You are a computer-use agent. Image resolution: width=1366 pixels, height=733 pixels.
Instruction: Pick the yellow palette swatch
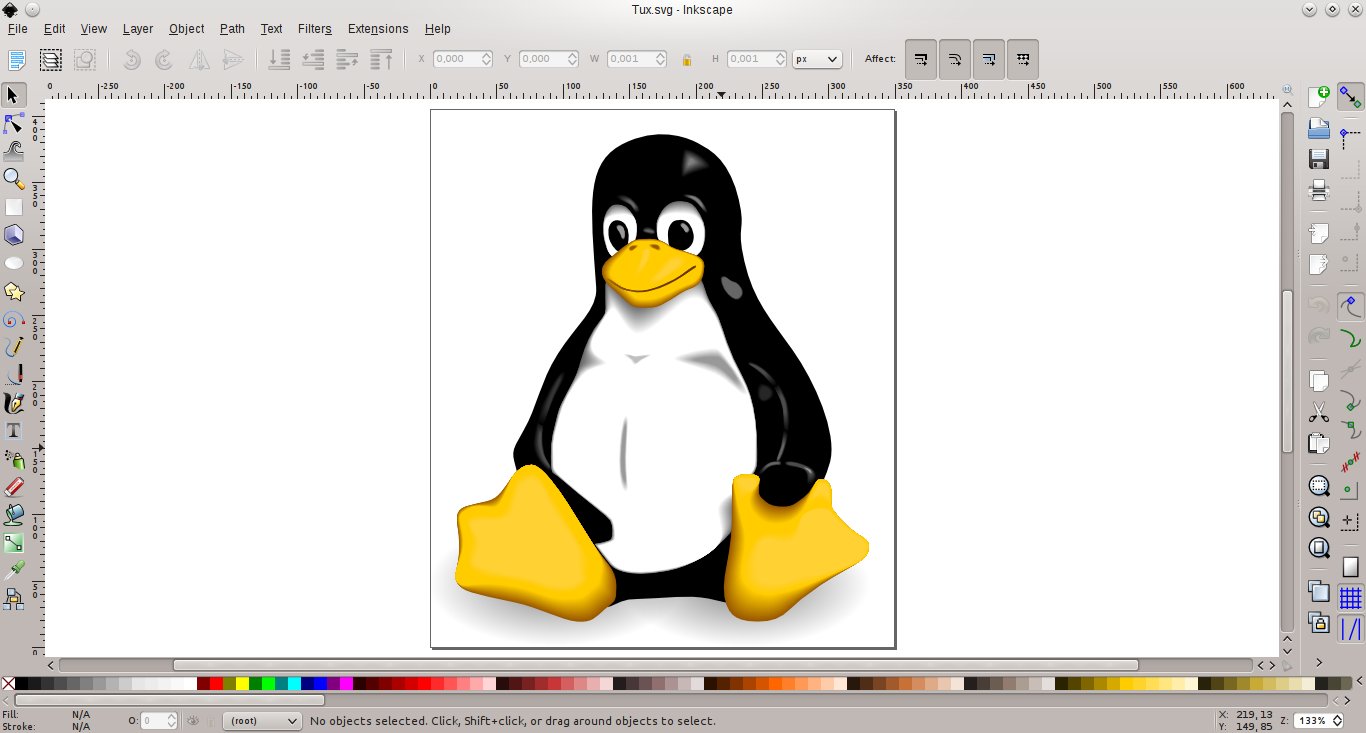pos(242,684)
